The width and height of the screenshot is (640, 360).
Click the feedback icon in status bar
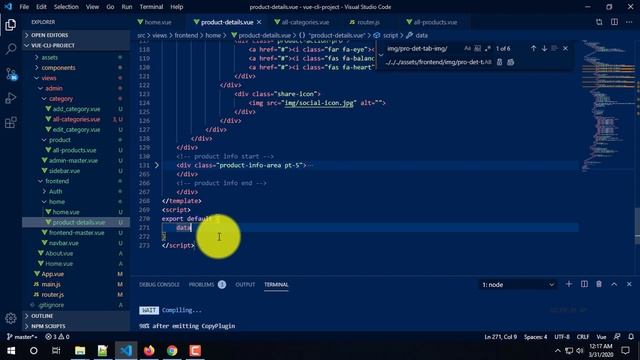(617, 337)
